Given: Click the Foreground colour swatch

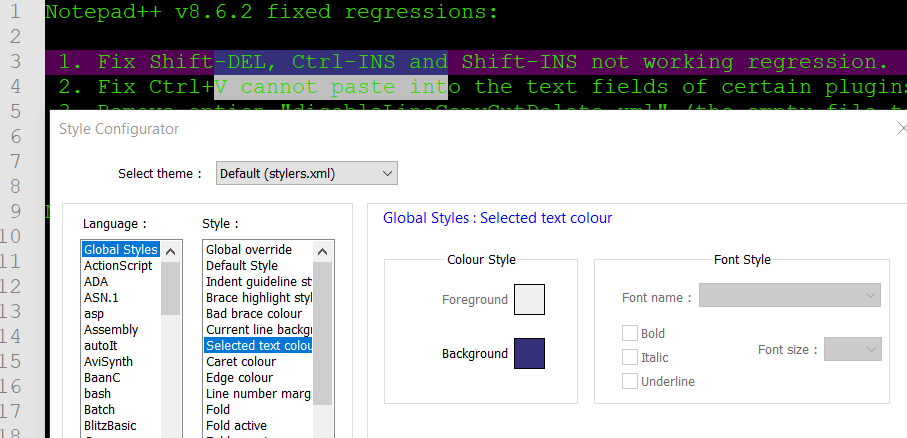Looking at the screenshot, I should pyautogui.click(x=529, y=299).
